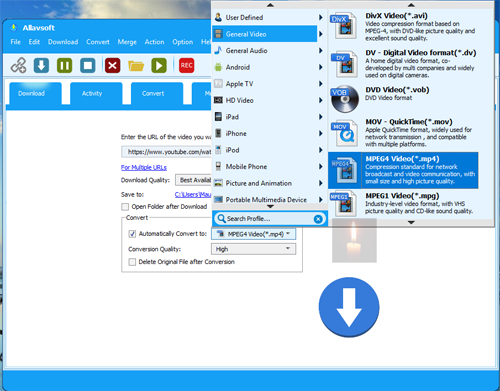Open the Conversion Quality dropdown
Viewport: 500px width, 391px height.
point(253,249)
